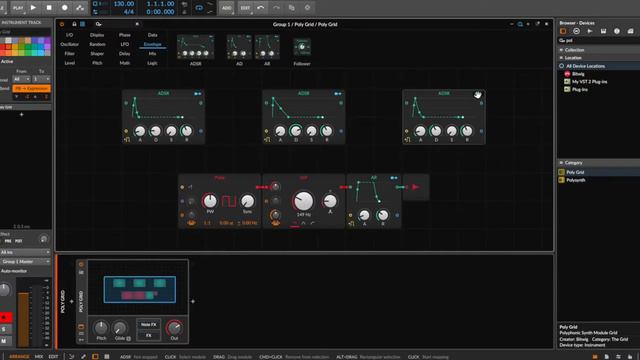Mute the track with the M button
Image resolution: width=640 pixels, height=360 pixels.
[5, 340]
